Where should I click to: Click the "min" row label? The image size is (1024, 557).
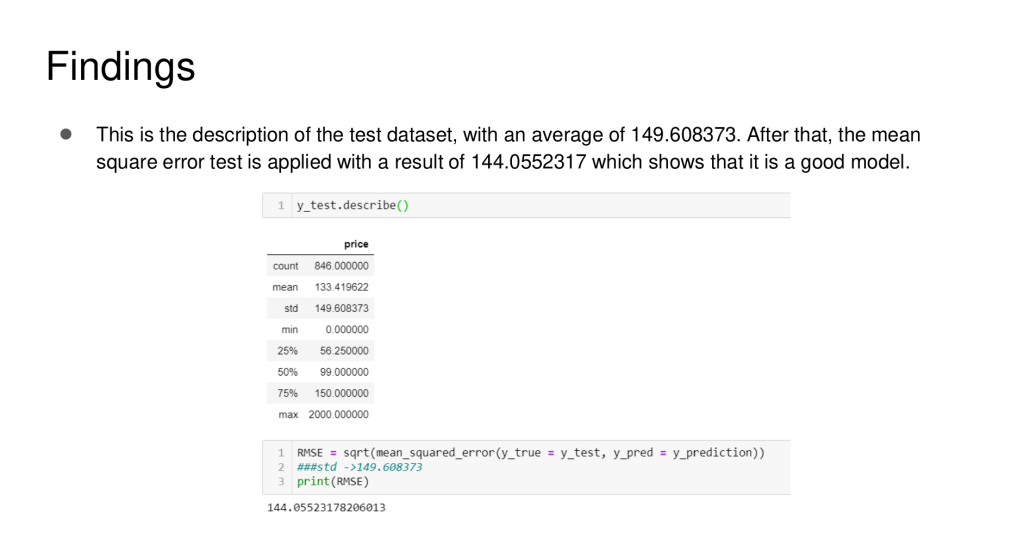(x=290, y=329)
